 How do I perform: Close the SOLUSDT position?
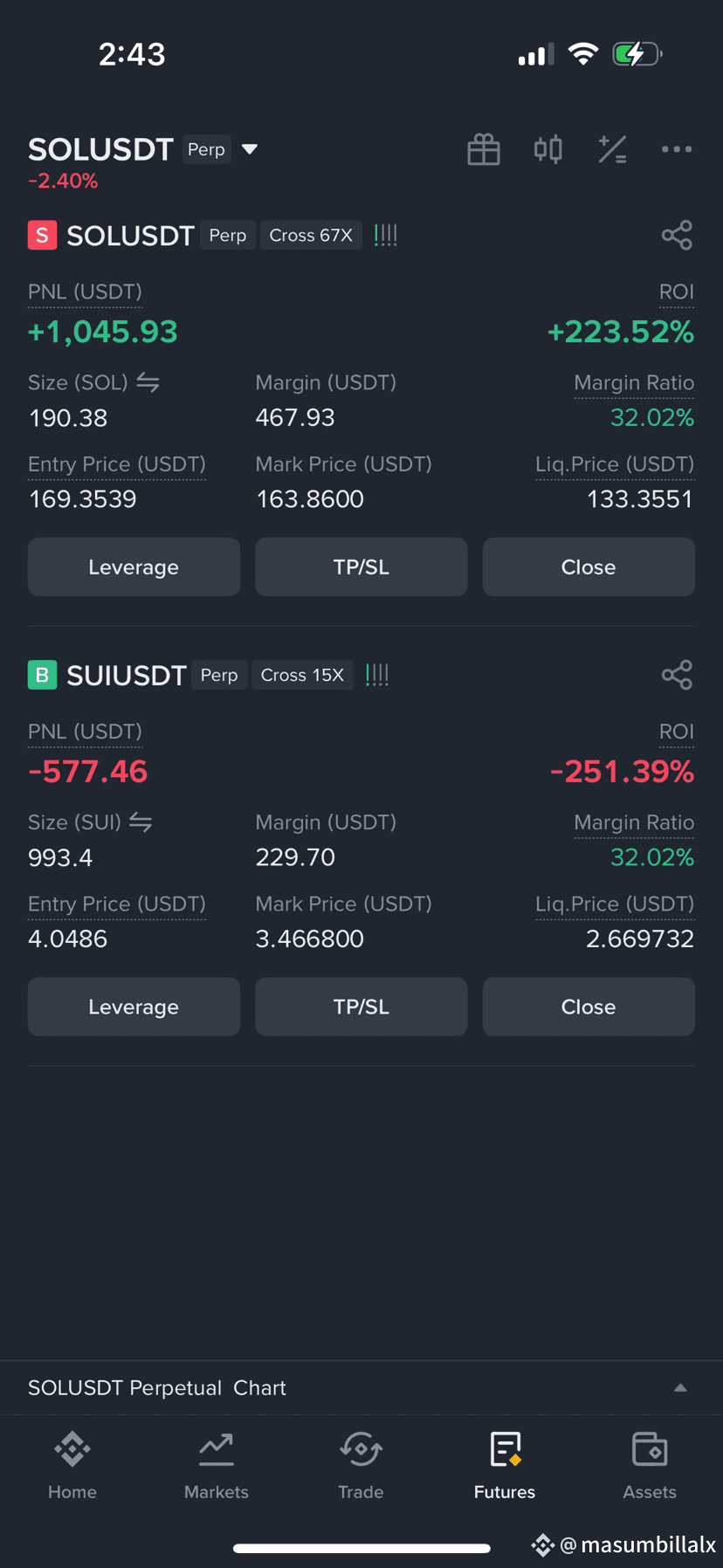(x=589, y=567)
